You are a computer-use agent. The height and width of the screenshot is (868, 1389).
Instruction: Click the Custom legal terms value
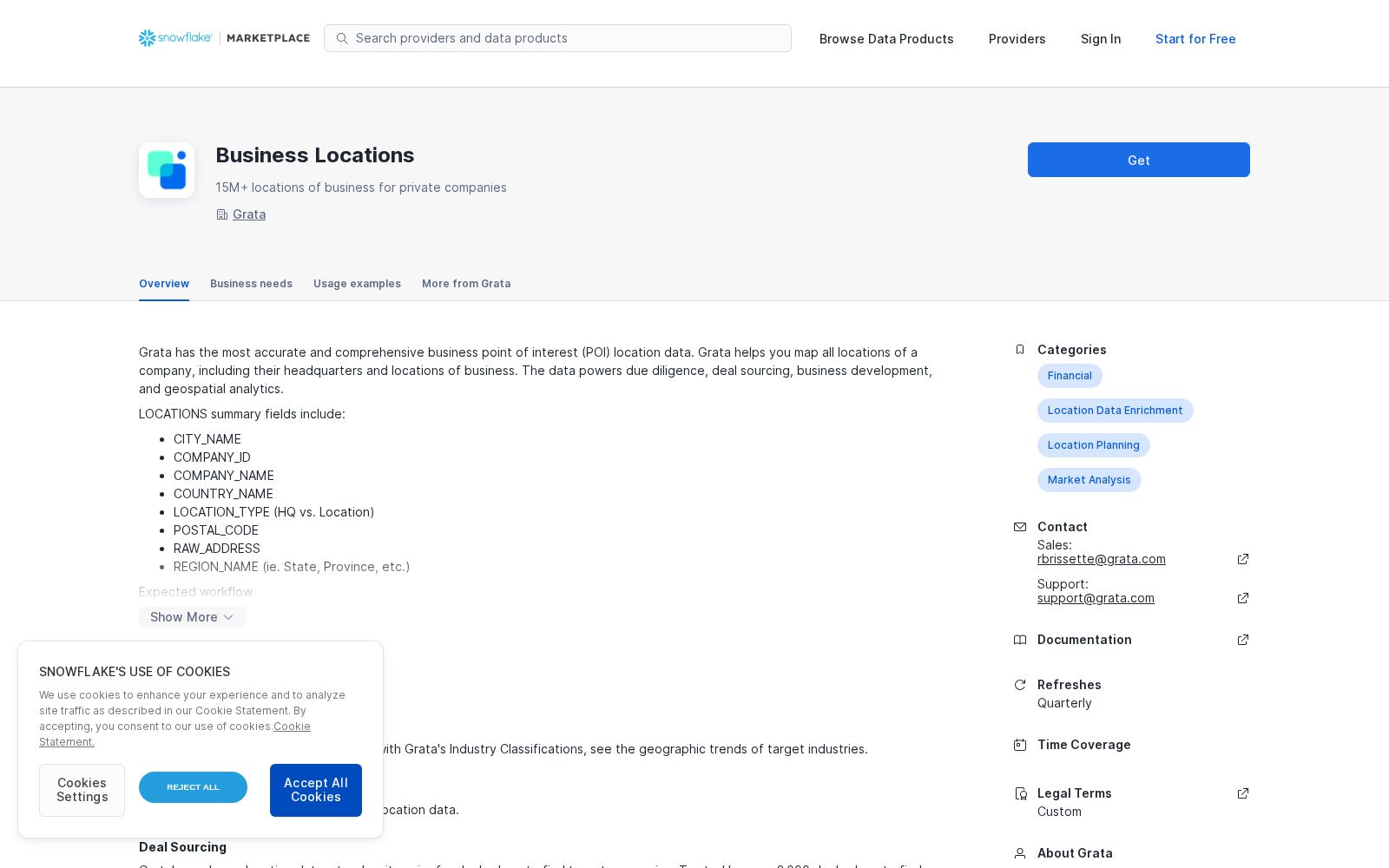[x=1059, y=812]
